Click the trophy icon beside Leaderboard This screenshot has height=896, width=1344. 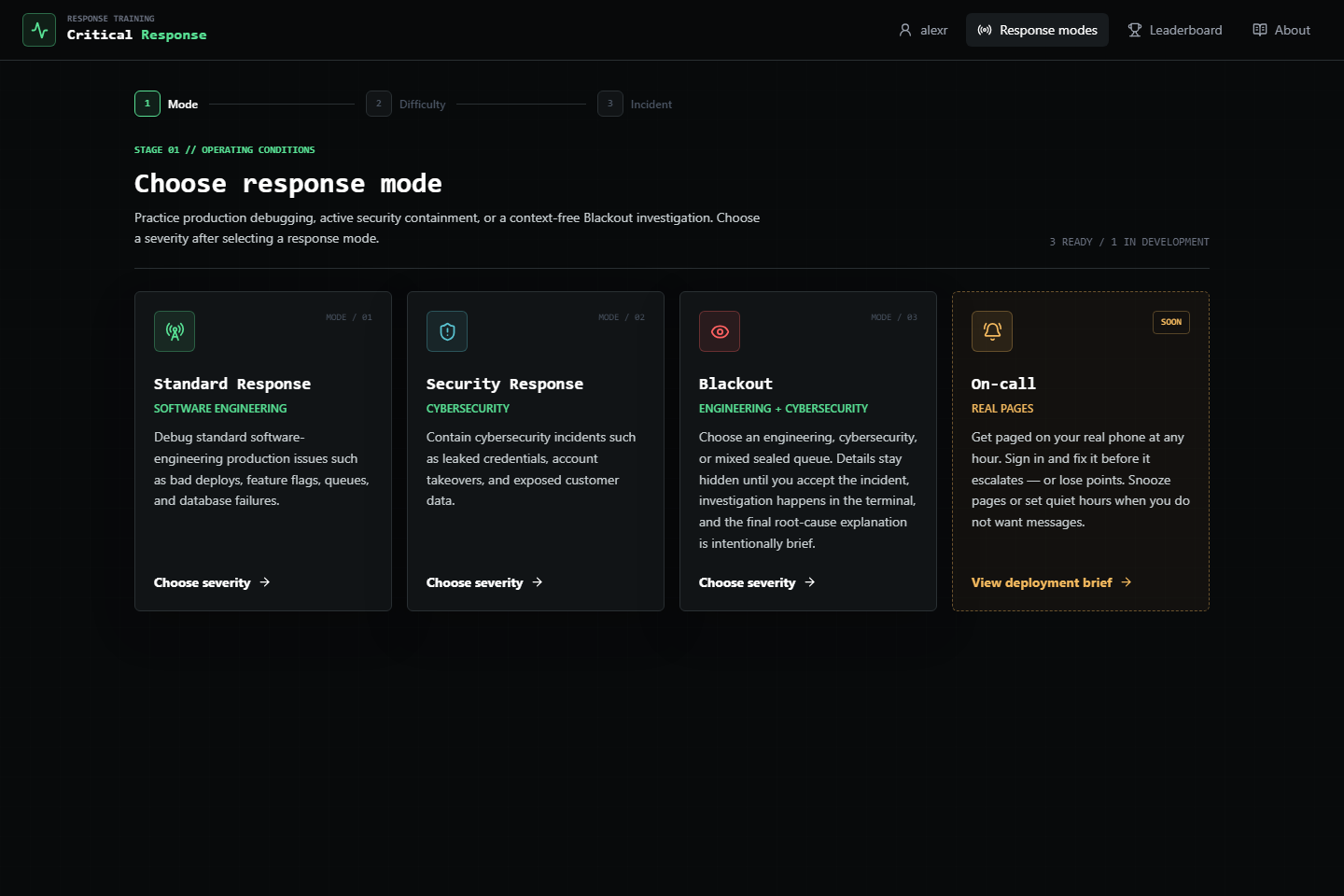1135,30
